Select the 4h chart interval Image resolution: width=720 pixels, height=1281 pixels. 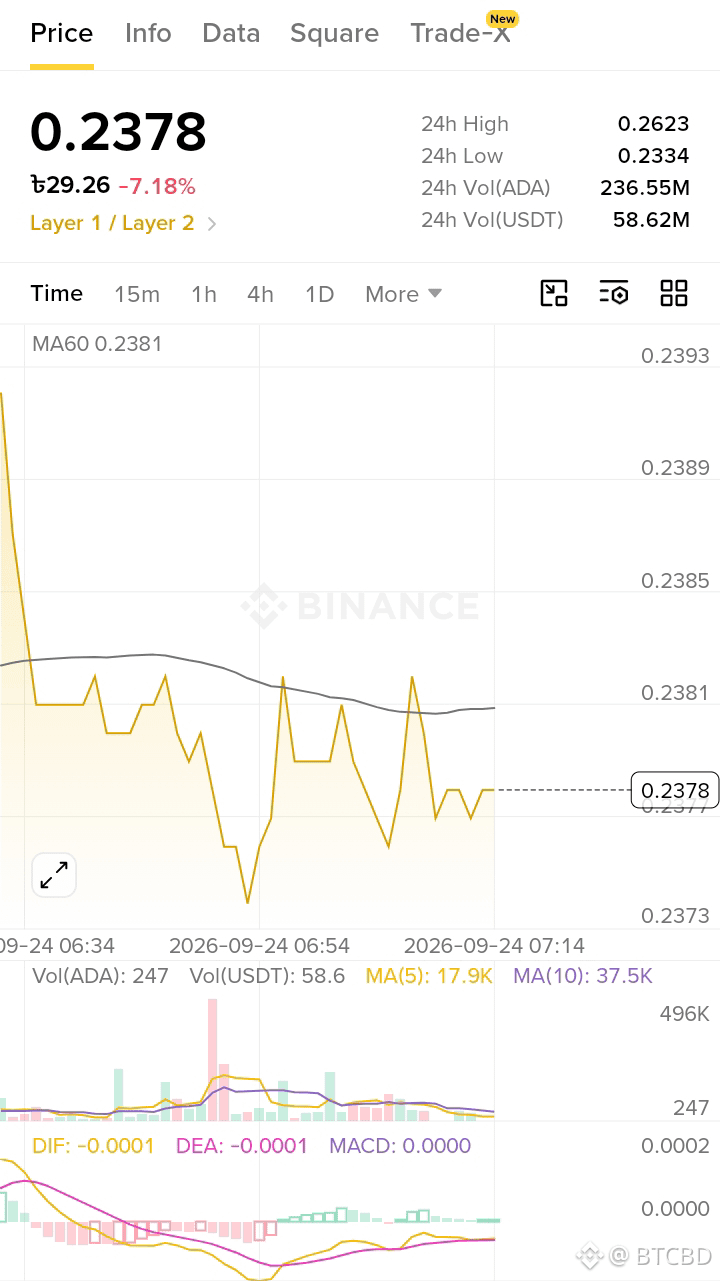tap(260, 294)
